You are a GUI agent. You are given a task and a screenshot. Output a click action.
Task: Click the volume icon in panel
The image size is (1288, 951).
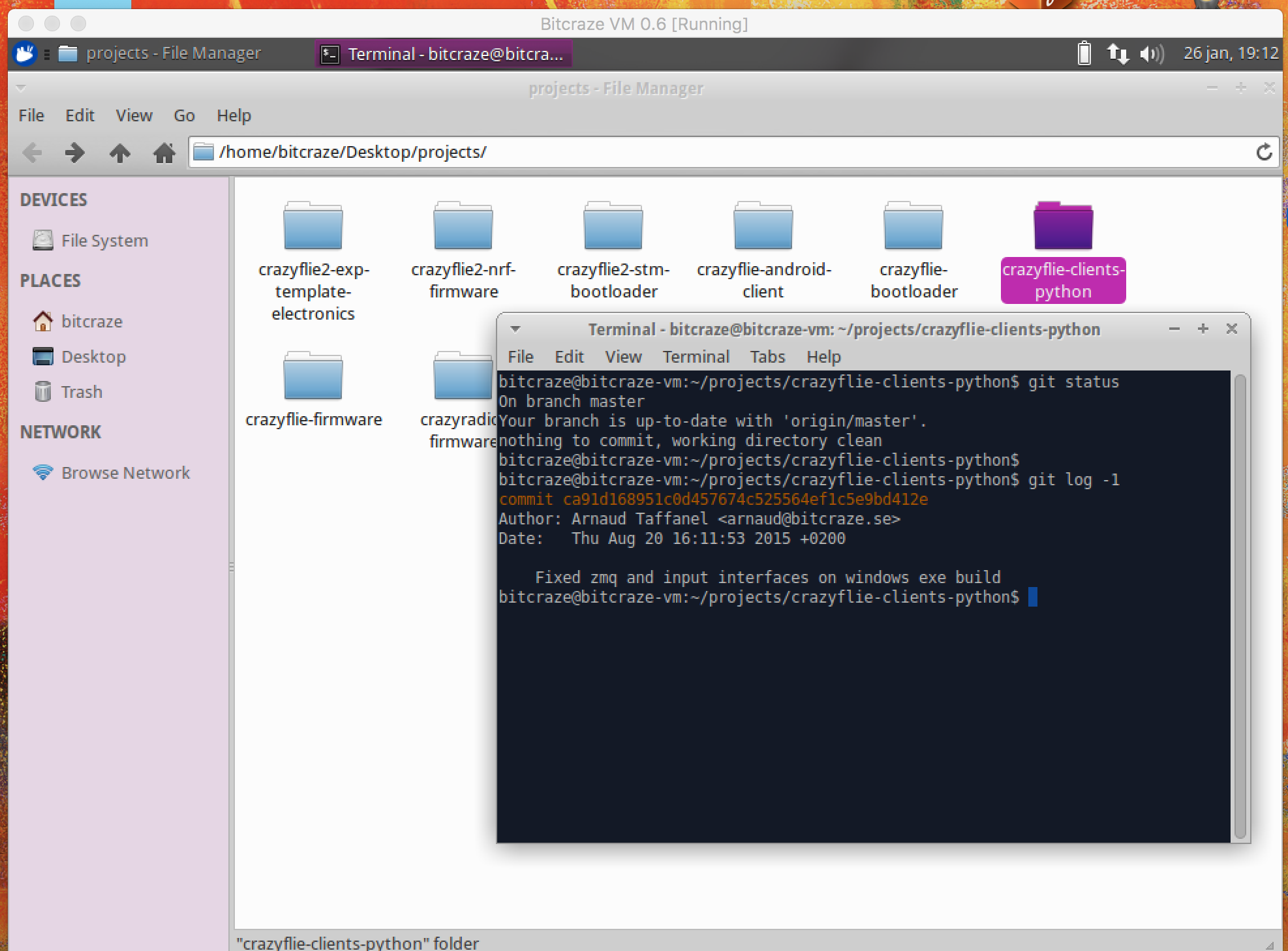click(x=1152, y=53)
